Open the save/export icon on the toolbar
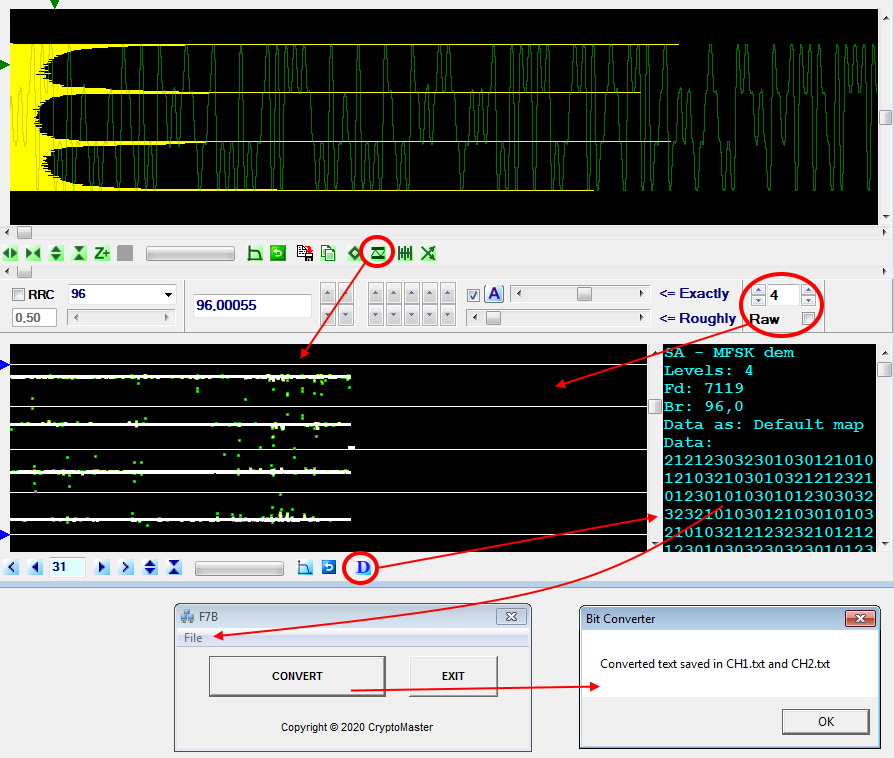Screen dimensions: 894x758 [x=304, y=253]
